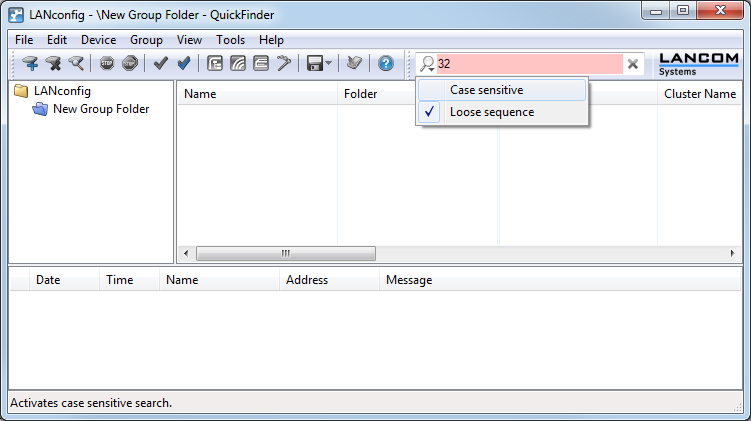
Task: Open the dropdown arrow beside the save disk icon
Action: pyautogui.click(x=329, y=64)
